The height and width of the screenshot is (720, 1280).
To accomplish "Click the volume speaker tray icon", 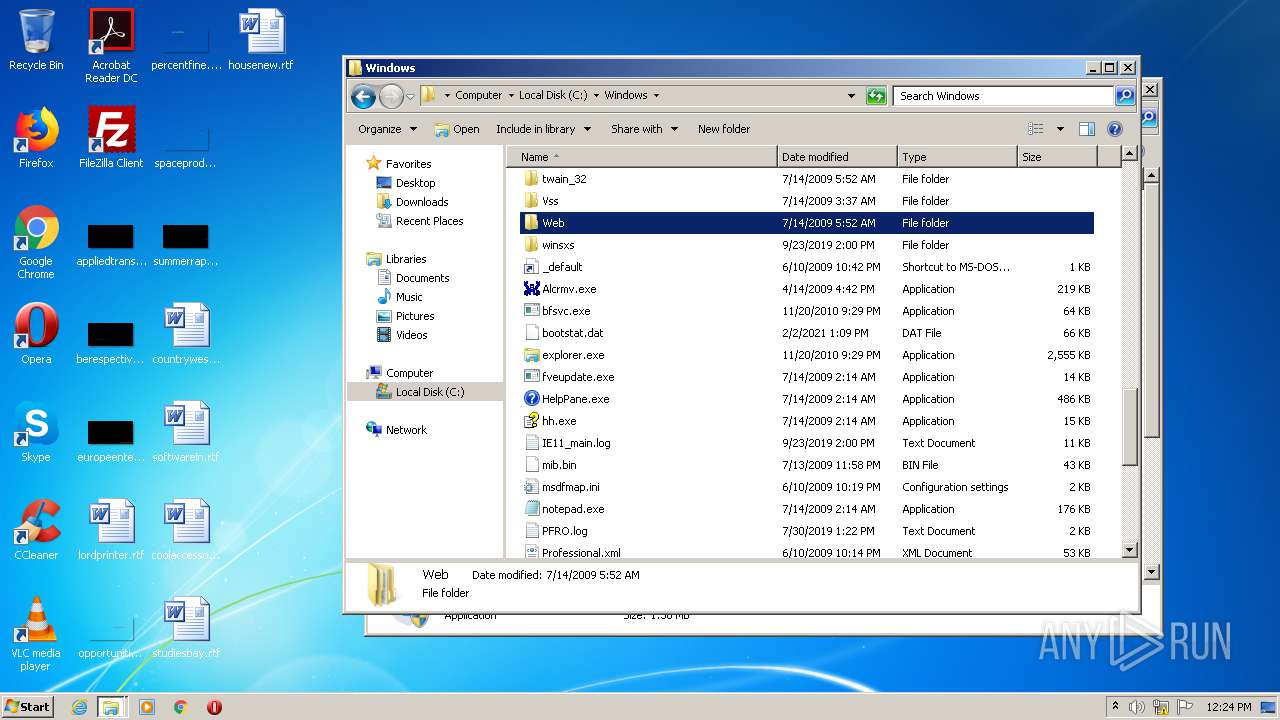I will (x=1137, y=707).
